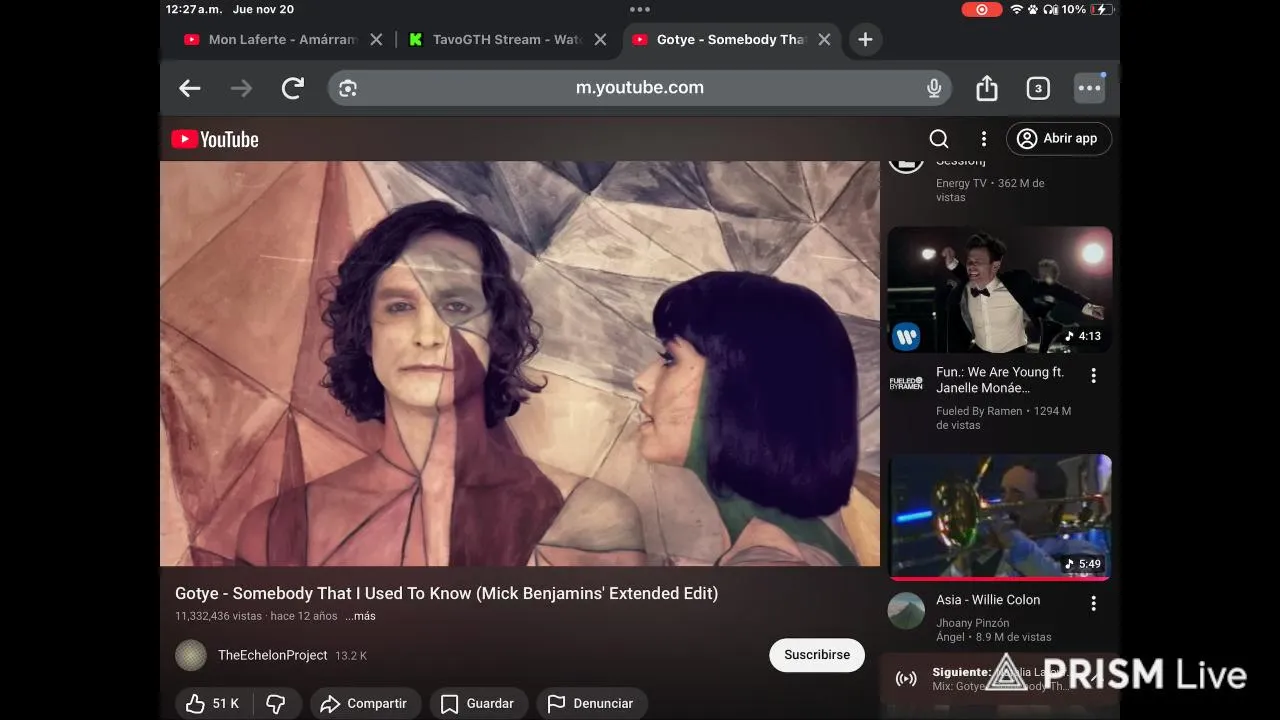
Task: Open YouTube search magnifier
Action: 938,139
